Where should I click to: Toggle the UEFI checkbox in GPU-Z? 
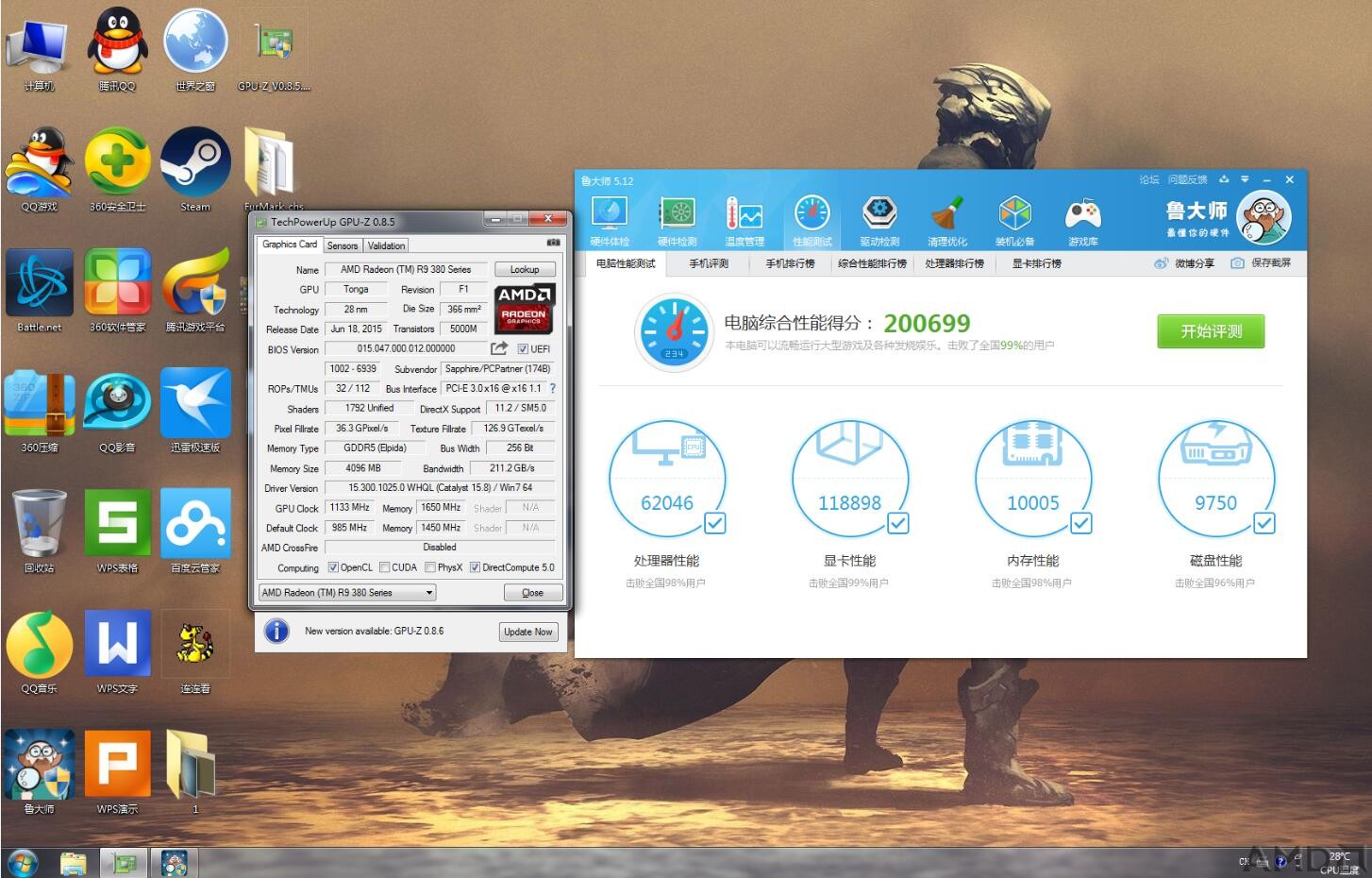(523, 349)
